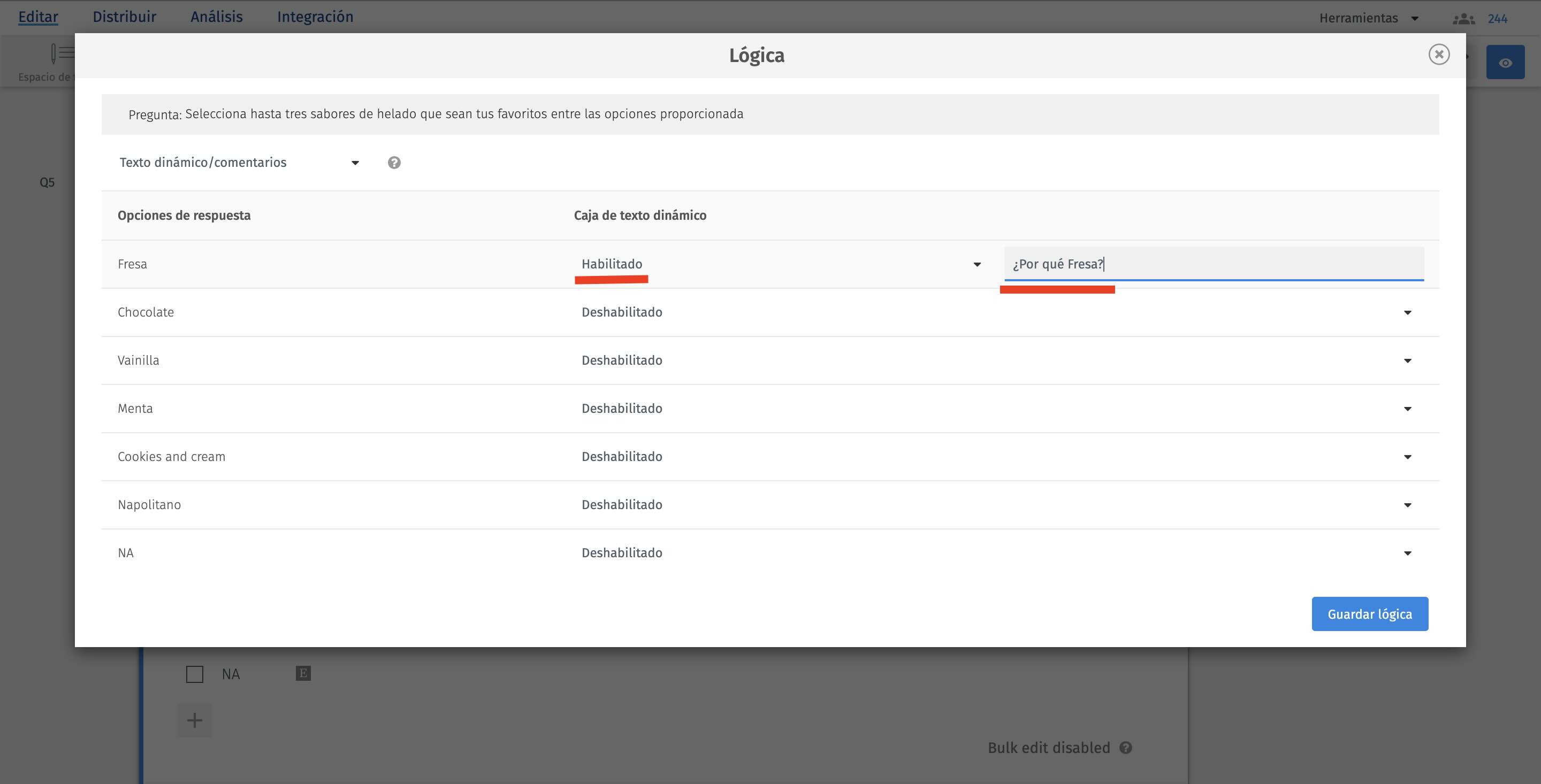The width and height of the screenshot is (1541, 784).
Task: Click the plus icon to add an option
Action: 194,720
